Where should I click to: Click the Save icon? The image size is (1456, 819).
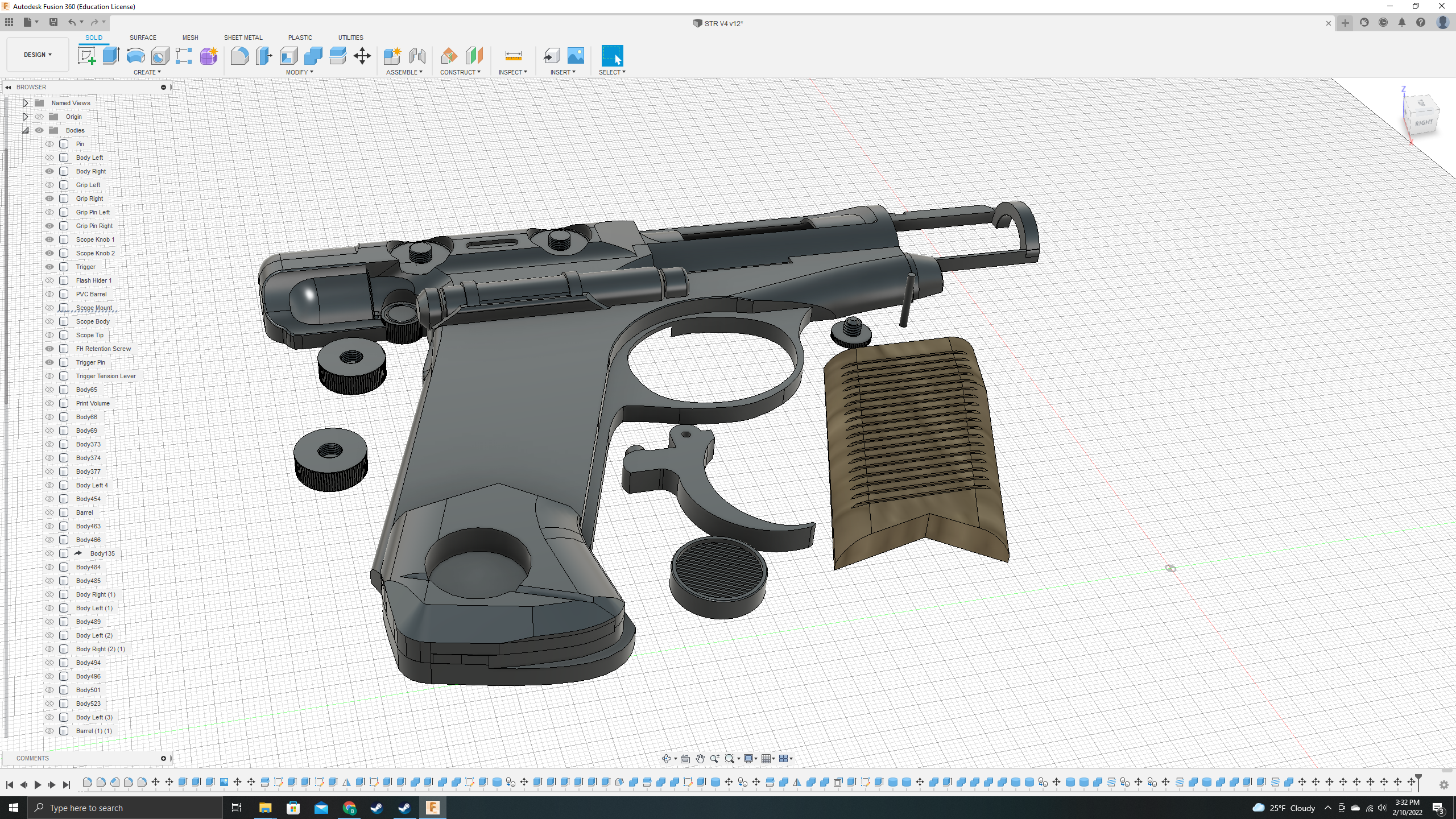click(53, 22)
